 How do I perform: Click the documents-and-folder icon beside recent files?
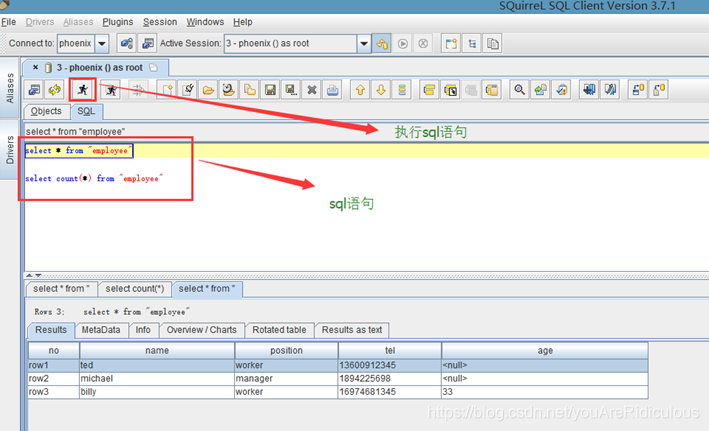250,90
